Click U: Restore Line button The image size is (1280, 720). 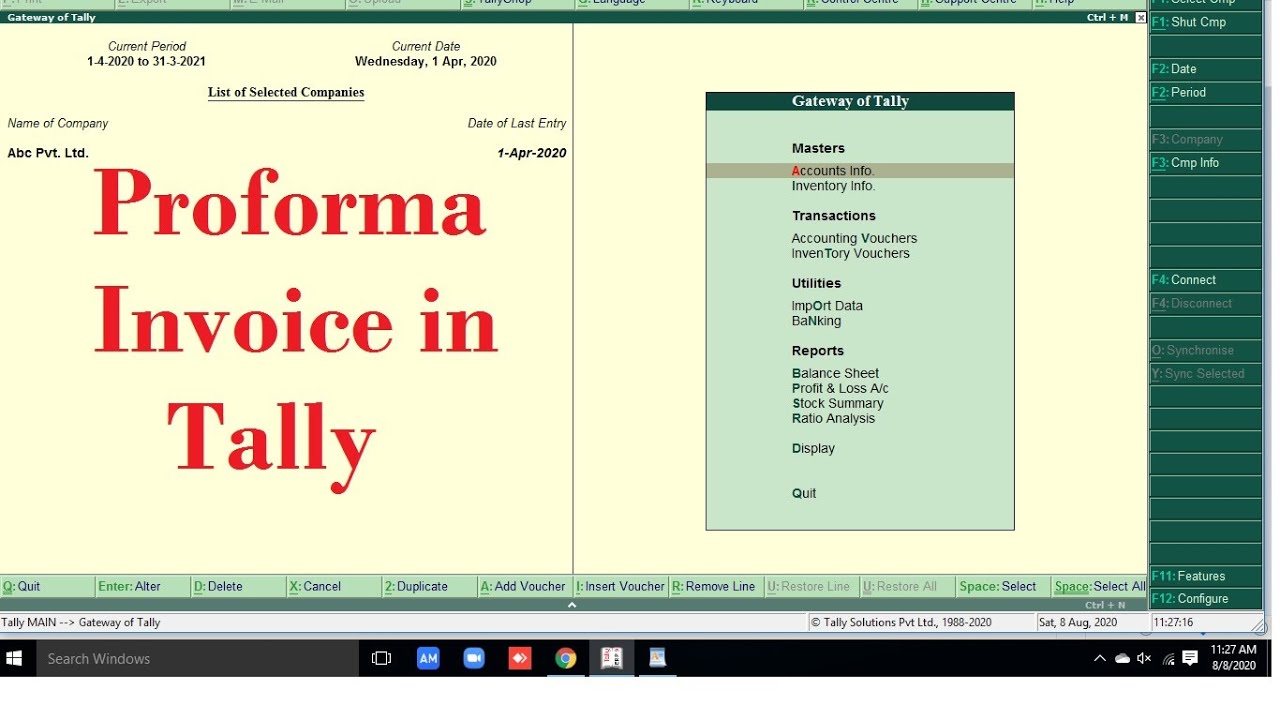point(812,587)
